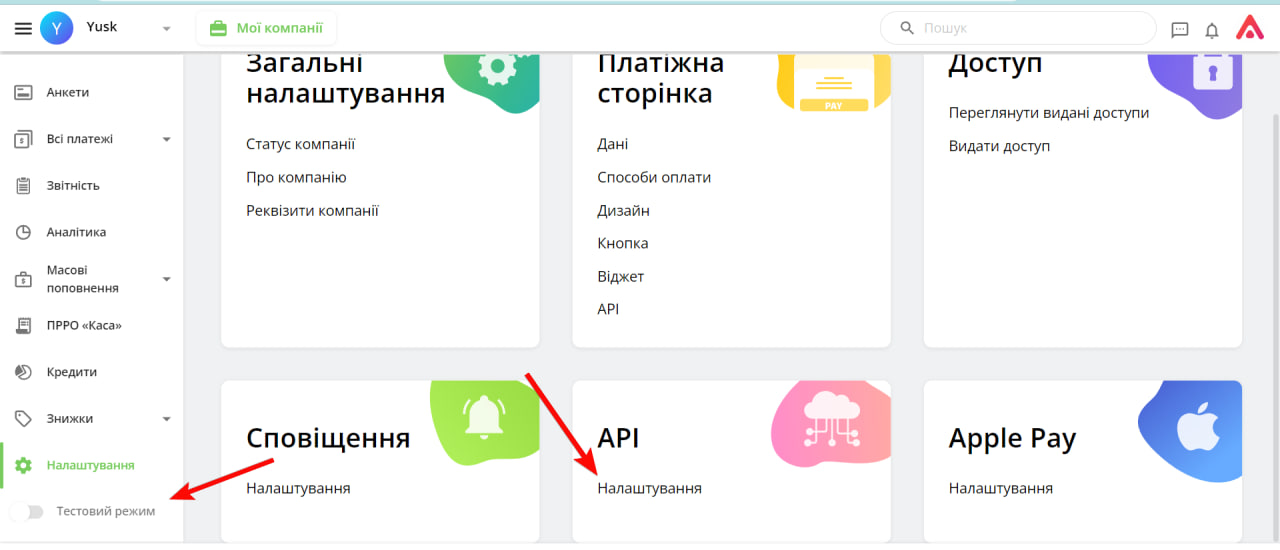Expand the Знижки submenu arrow

click(167, 419)
